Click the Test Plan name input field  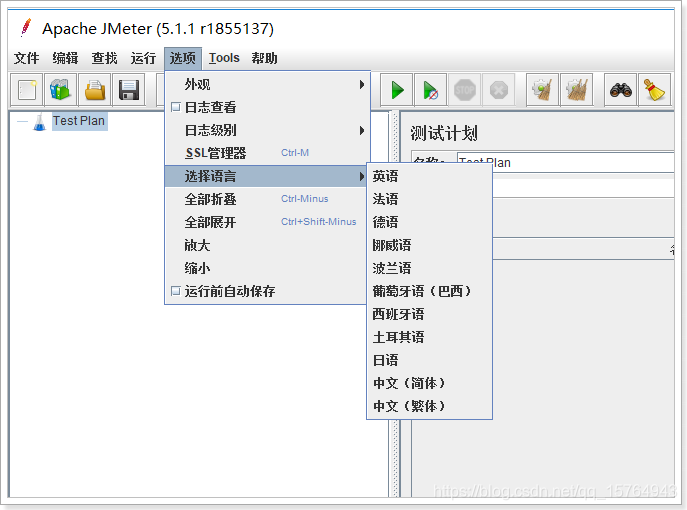point(565,163)
